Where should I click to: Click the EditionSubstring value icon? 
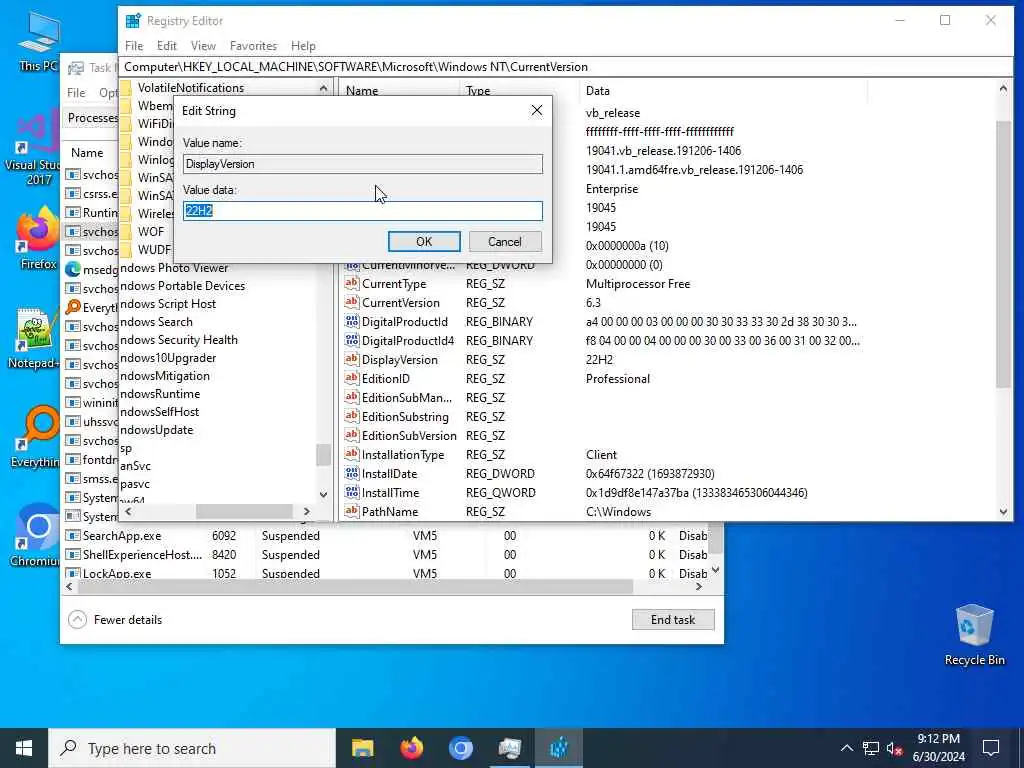click(x=352, y=416)
